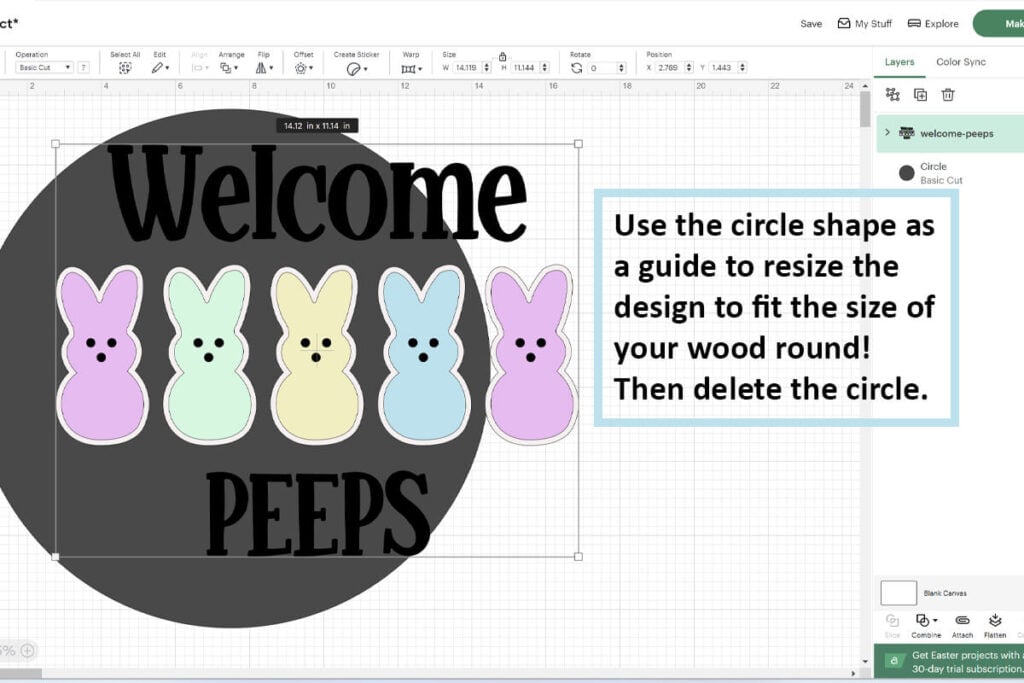
Task: Click the blue bunny on canvas
Action: (424, 355)
